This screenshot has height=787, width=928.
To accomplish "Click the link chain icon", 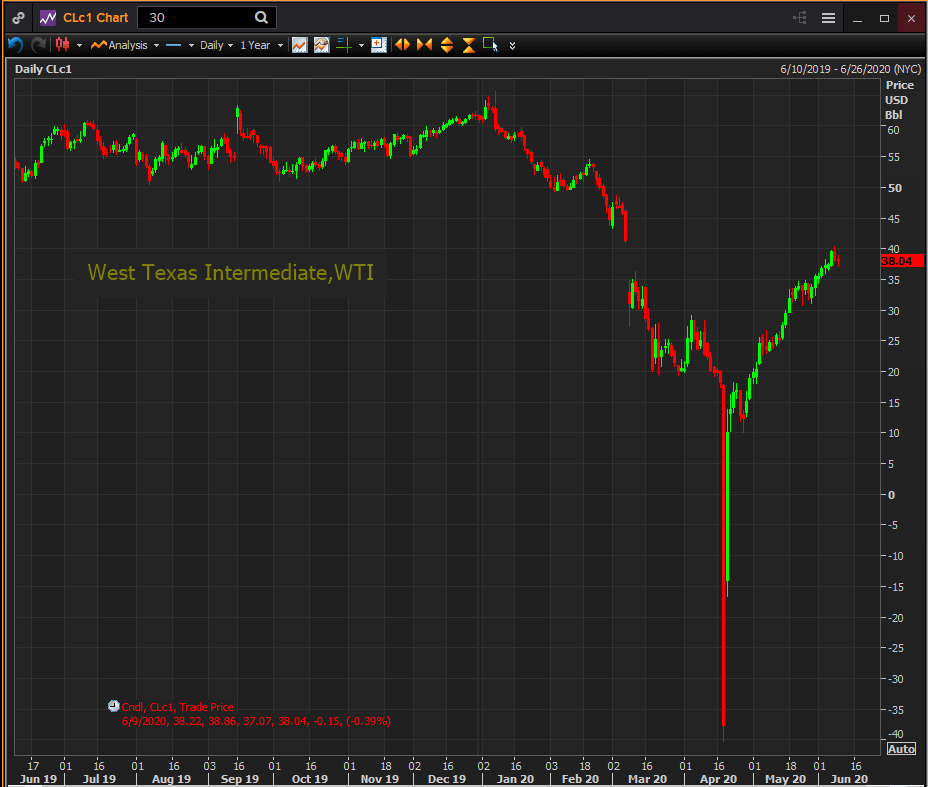I will tap(18, 18).
